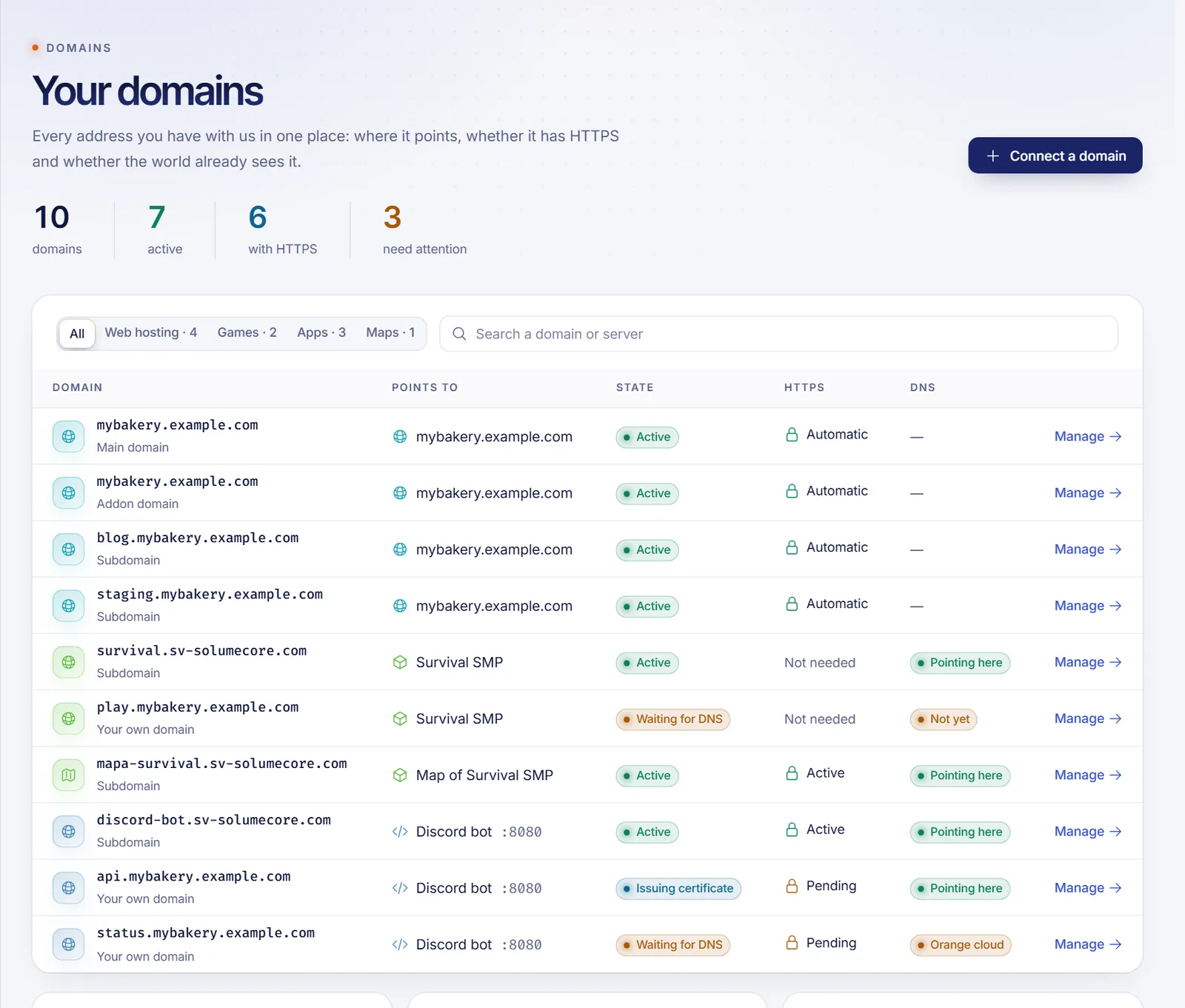This screenshot has width=1185, height=1008.
Task: Click the 7 active stat
Action: click(x=164, y=230)
